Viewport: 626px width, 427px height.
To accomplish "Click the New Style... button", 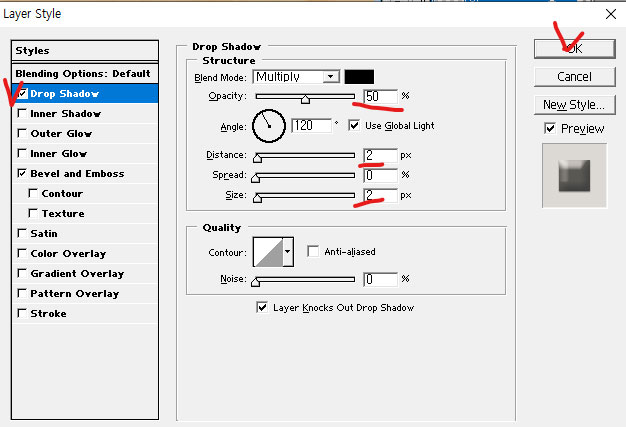I will [574, 105].
